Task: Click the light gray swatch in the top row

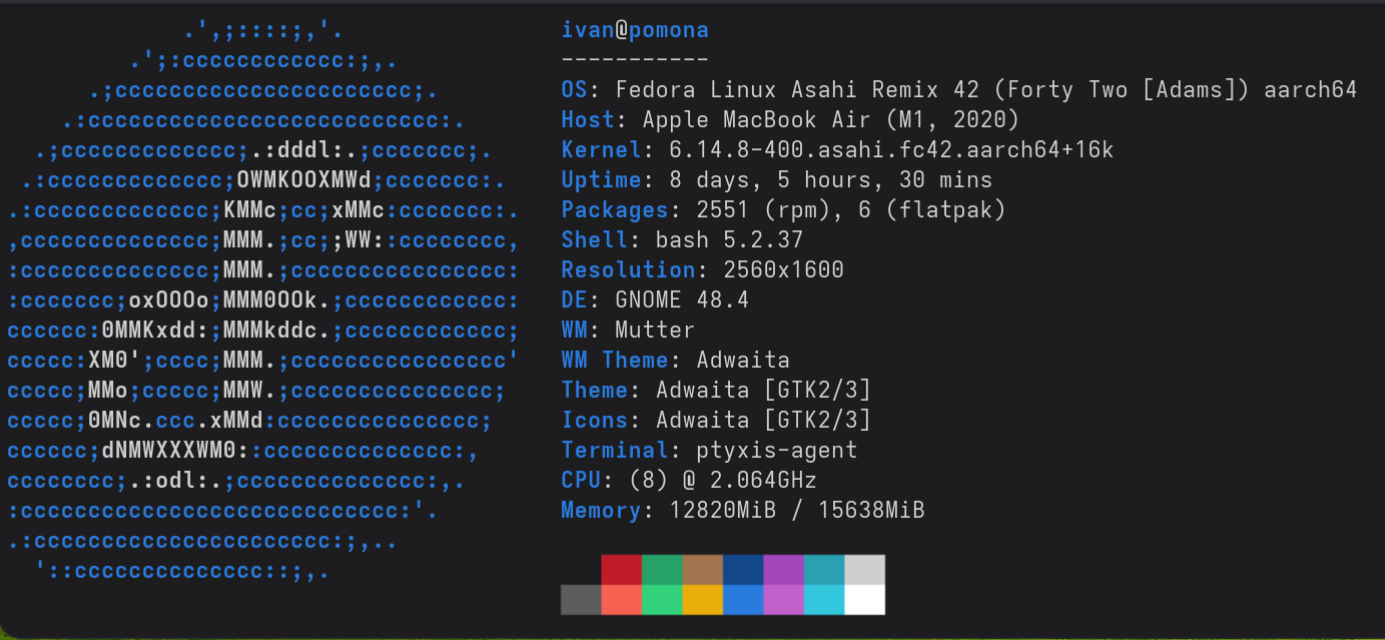Action: 865,570
